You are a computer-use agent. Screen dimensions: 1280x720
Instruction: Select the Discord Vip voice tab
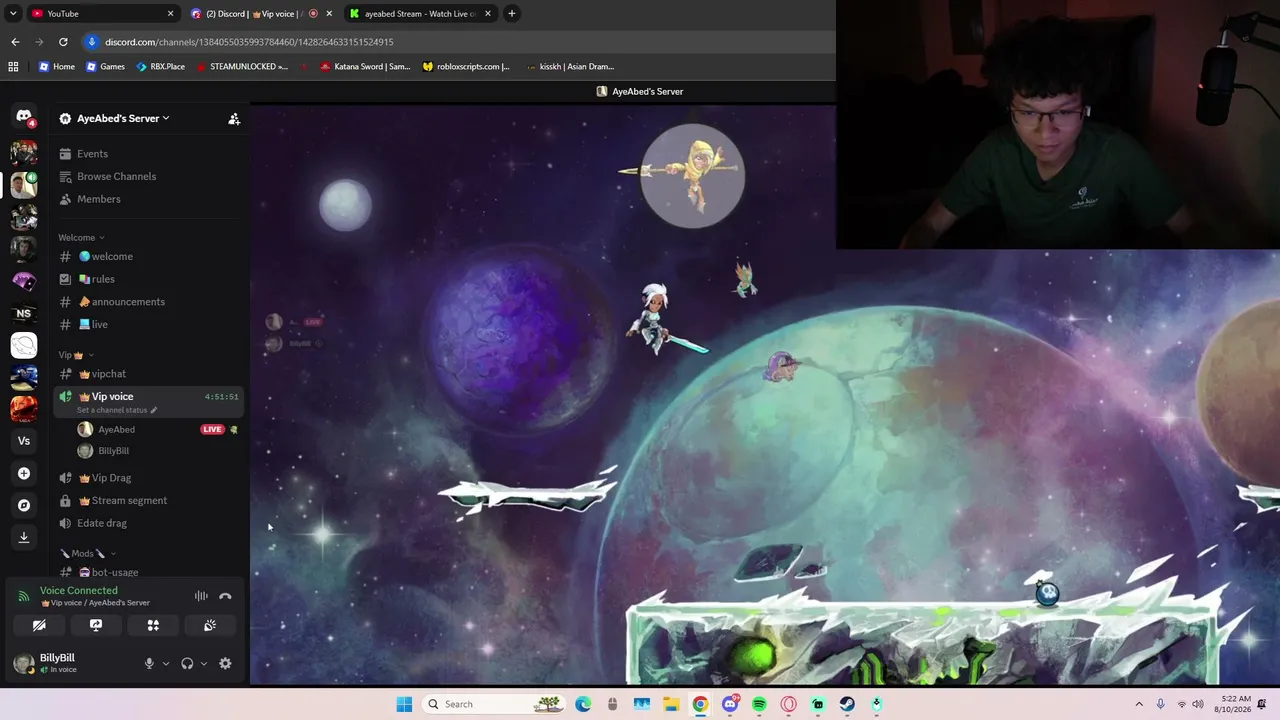pos(261,13)
